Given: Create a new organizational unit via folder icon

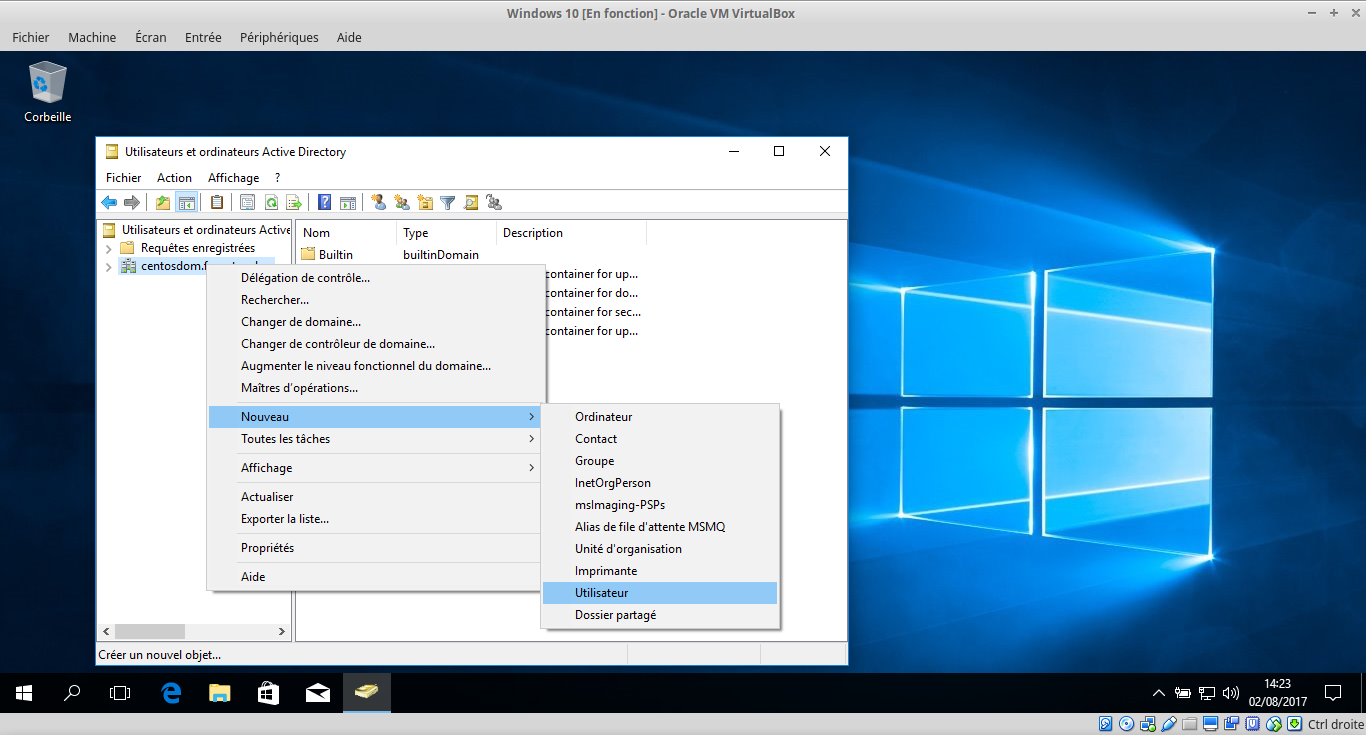Looking at the screenshot, I should (x=425, y=203).
